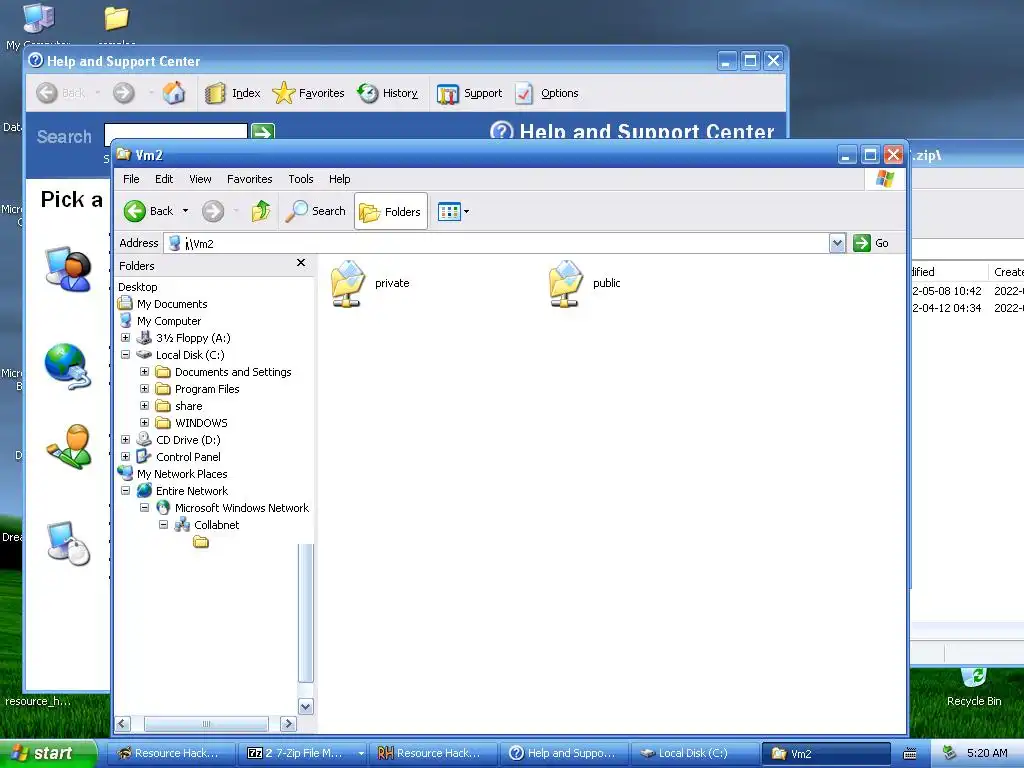Open the Favorites menu in Vm2
The height and width of the screenshot is (768, 1024).
click(249, 179)
